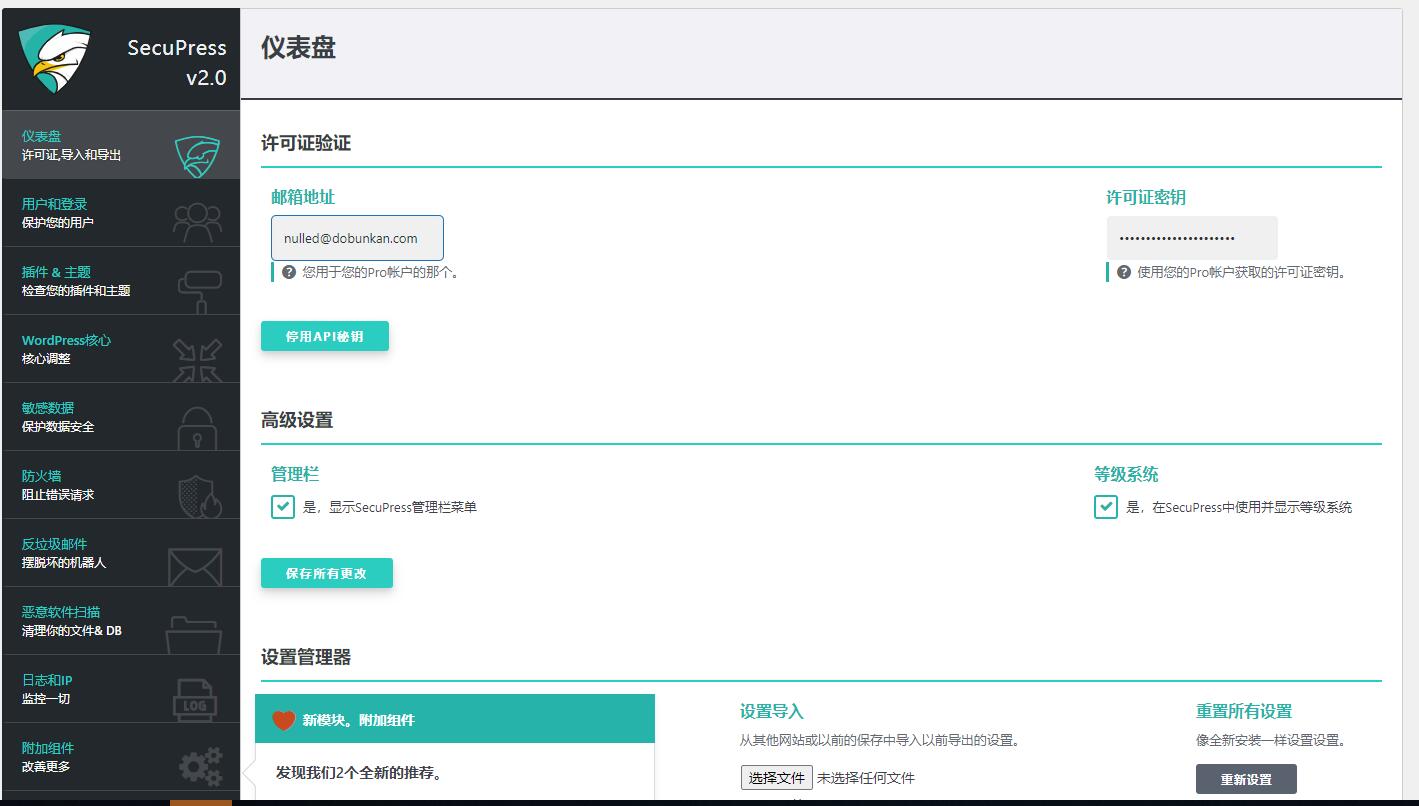Open the WordPress核心 module
1419x806 pixels.
[121, 349]
